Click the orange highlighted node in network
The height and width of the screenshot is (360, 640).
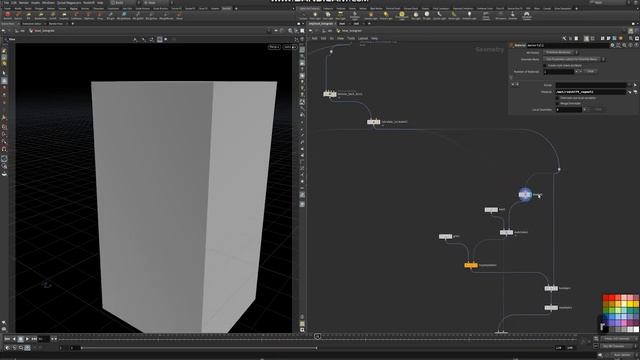pos(471,265)
